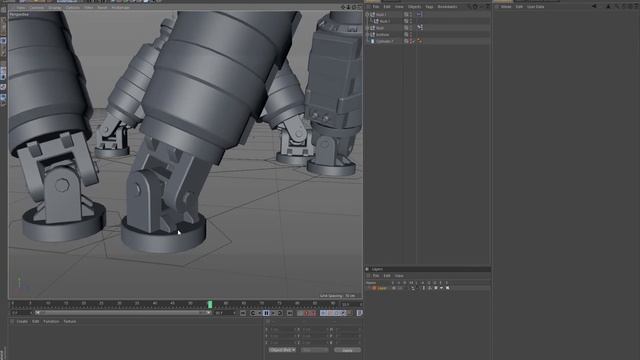
Task: Click the orange tag on Cylinder.1 row
Action: pos(419,41)
